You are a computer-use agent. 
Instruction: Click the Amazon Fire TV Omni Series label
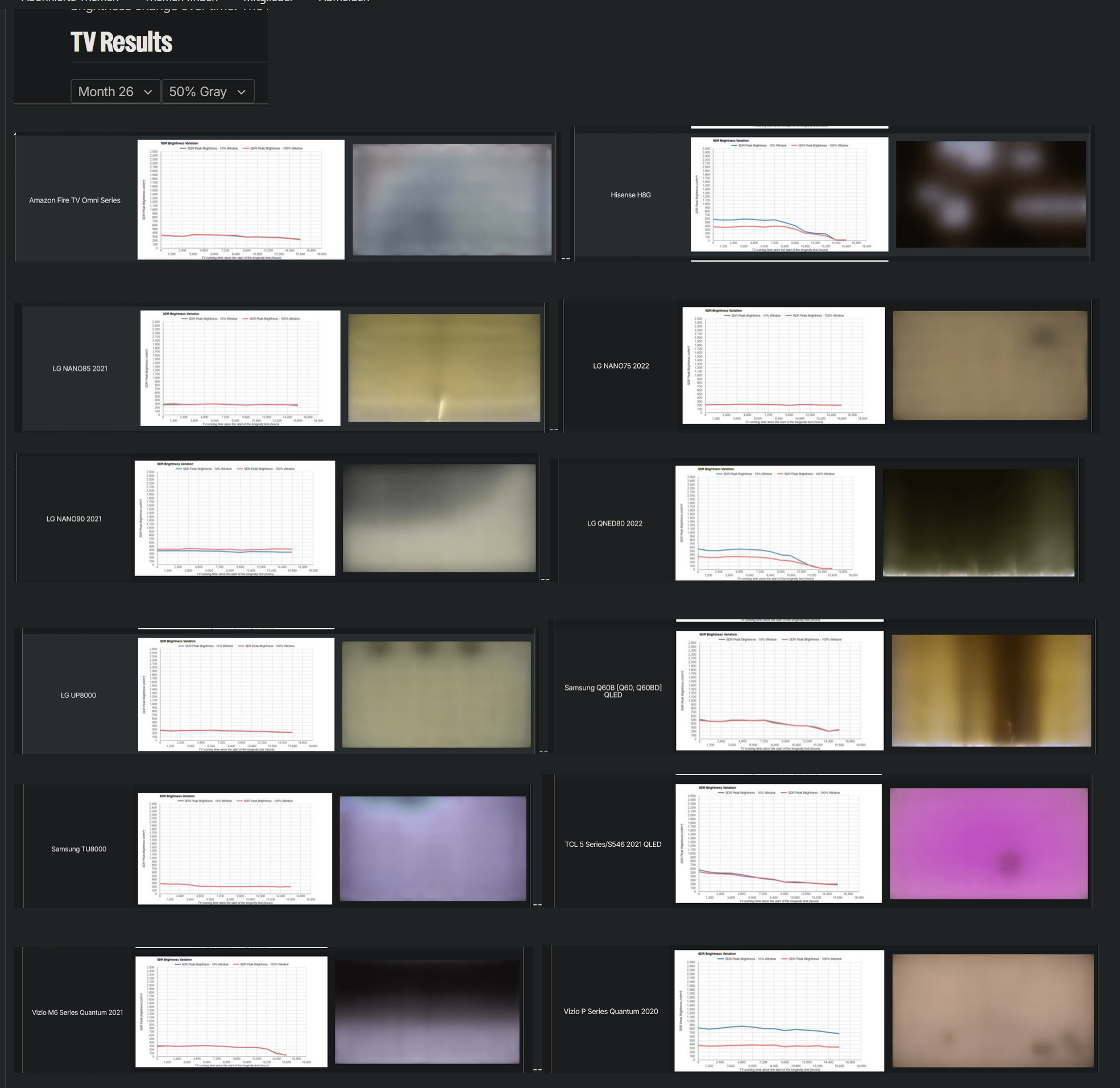74,200
